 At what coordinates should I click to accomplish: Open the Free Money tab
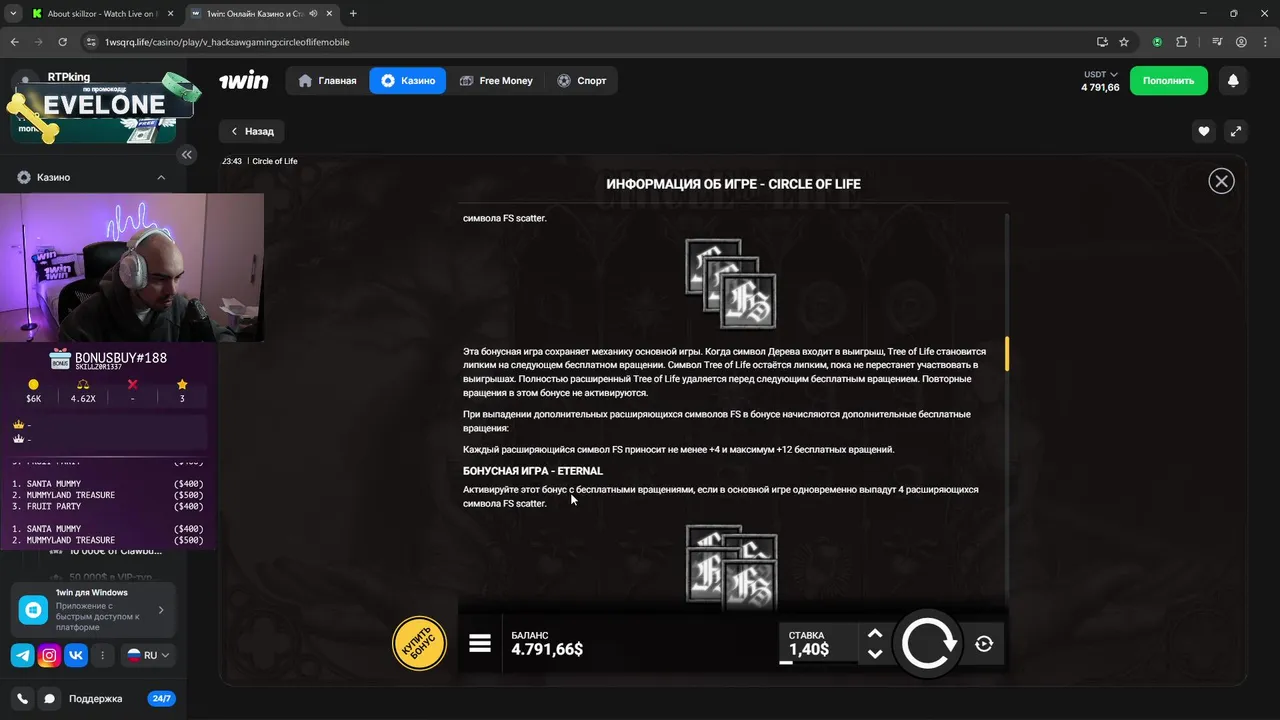pyautogui.click(x=496, y=81)
